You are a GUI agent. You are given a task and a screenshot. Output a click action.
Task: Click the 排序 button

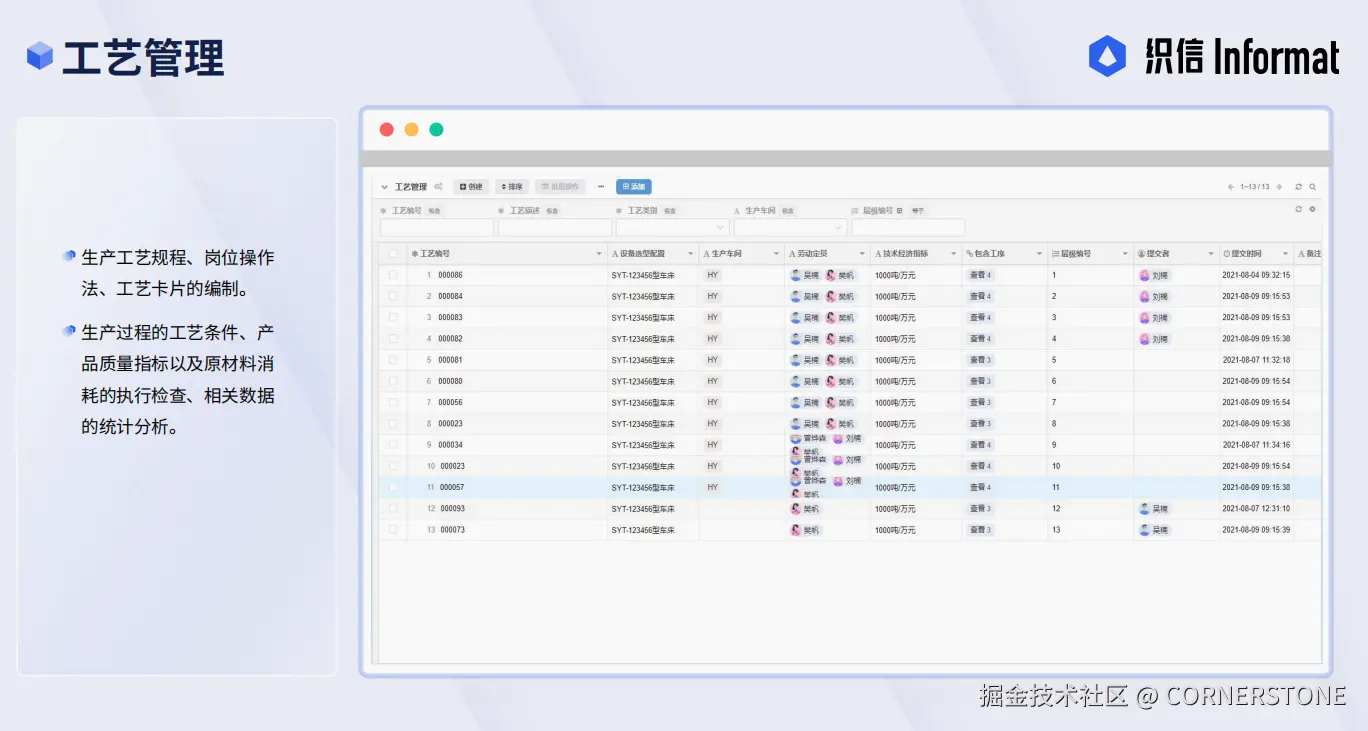click(x=512, y=187)
